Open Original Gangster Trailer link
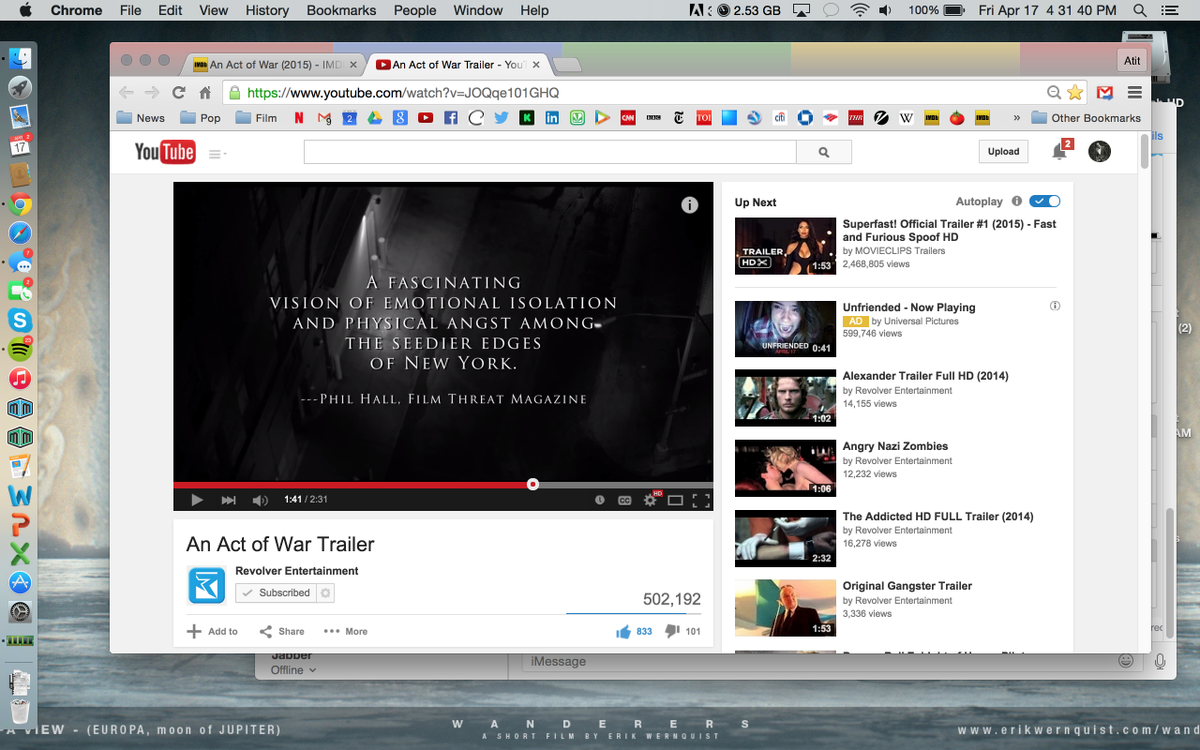Viewport: 1200px width, 750px height. pos(907,586)
